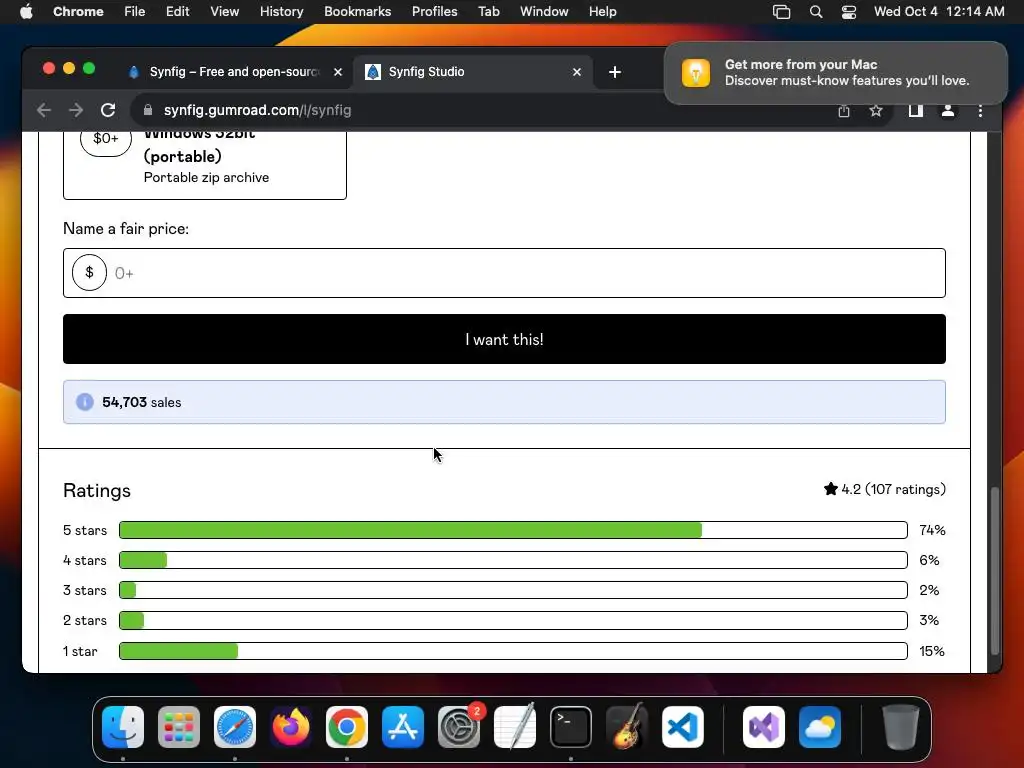Close the Synfig – Free and open-source tab

click(x=338, y=72)
